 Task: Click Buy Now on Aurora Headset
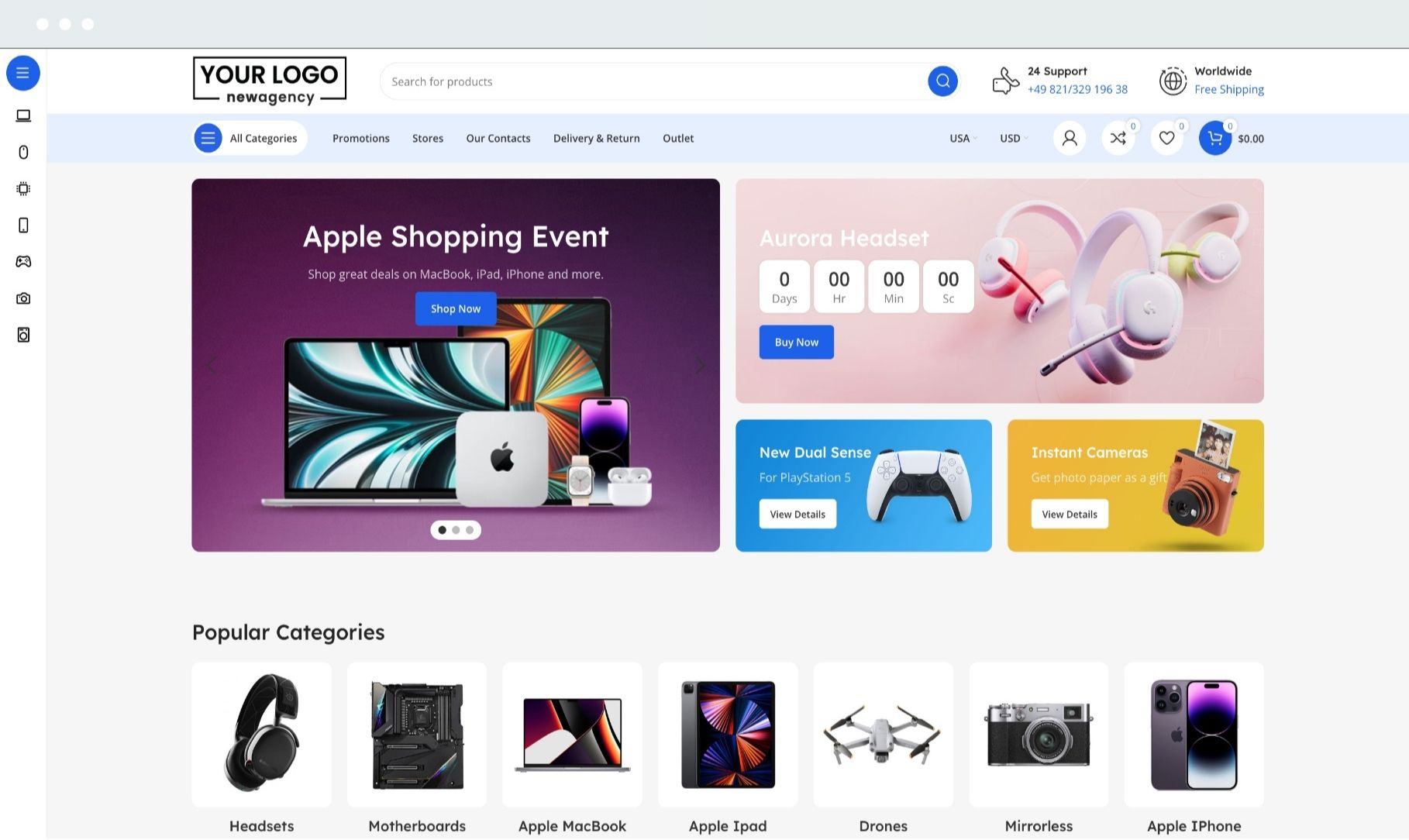click(x=797, y=342)
